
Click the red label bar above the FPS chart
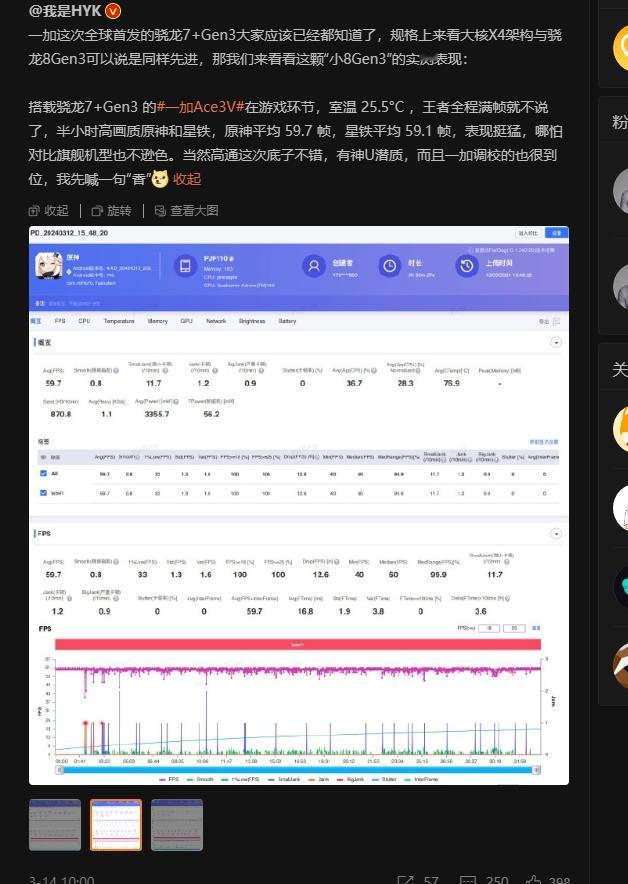[298, 644]
